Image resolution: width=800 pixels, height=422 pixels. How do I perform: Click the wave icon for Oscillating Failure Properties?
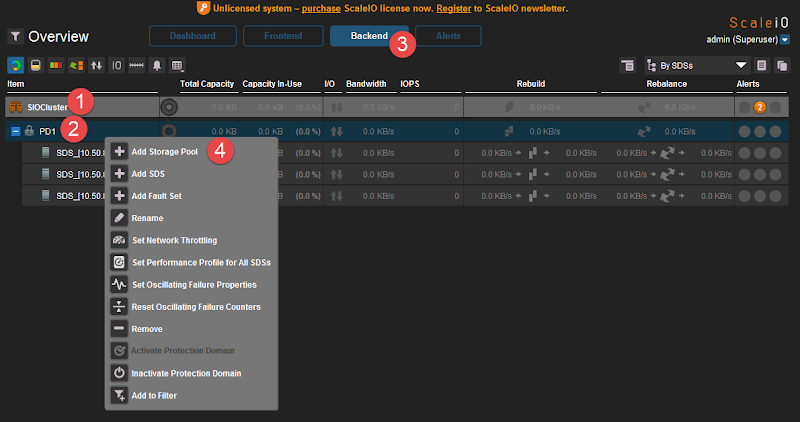click(119, 284)
